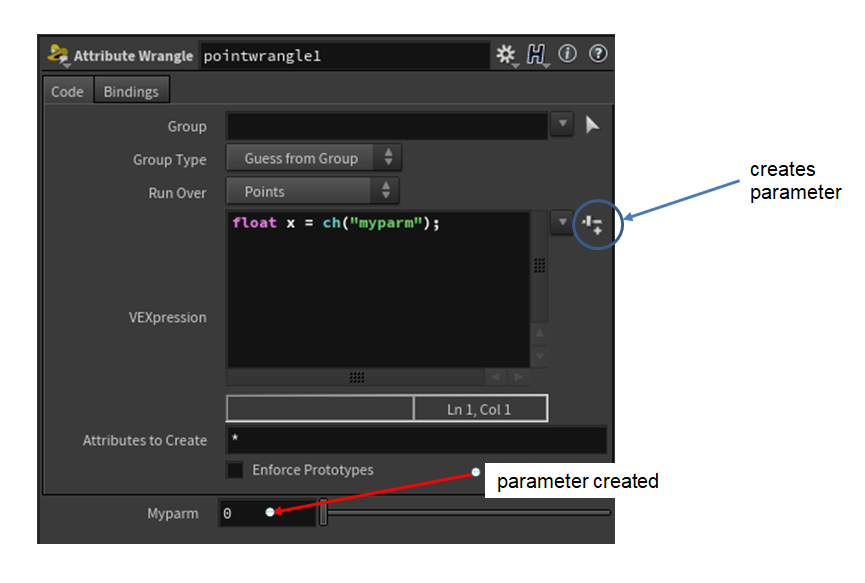The width and height of the screenshot is (865, 583).
Task: Click the VEXpression editor vertical resize grip
Action: [x=539, y=266]
